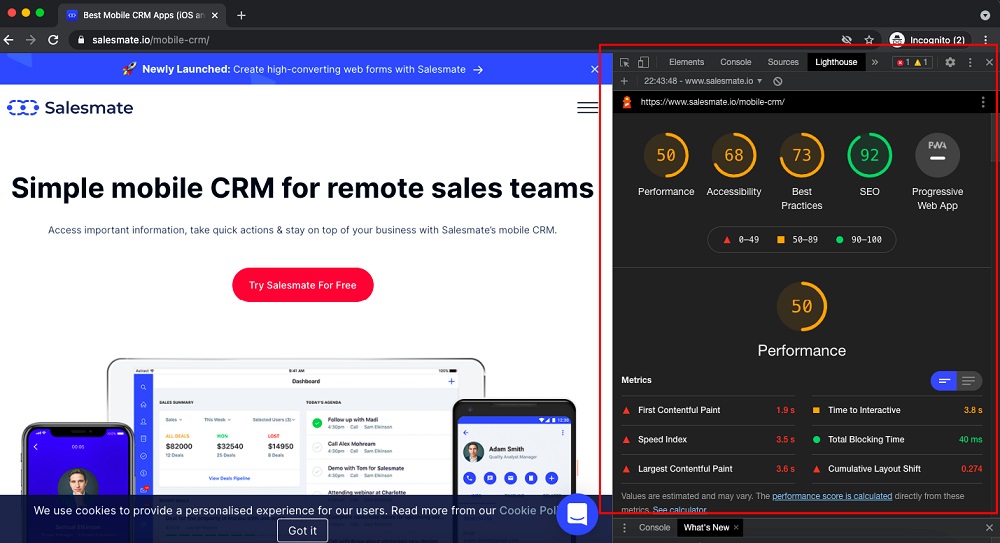The width and height of the screenshot is (1000, 543).
Task: Open the report selector dropdown 22:43:48
Action: (x=703, y=81)
